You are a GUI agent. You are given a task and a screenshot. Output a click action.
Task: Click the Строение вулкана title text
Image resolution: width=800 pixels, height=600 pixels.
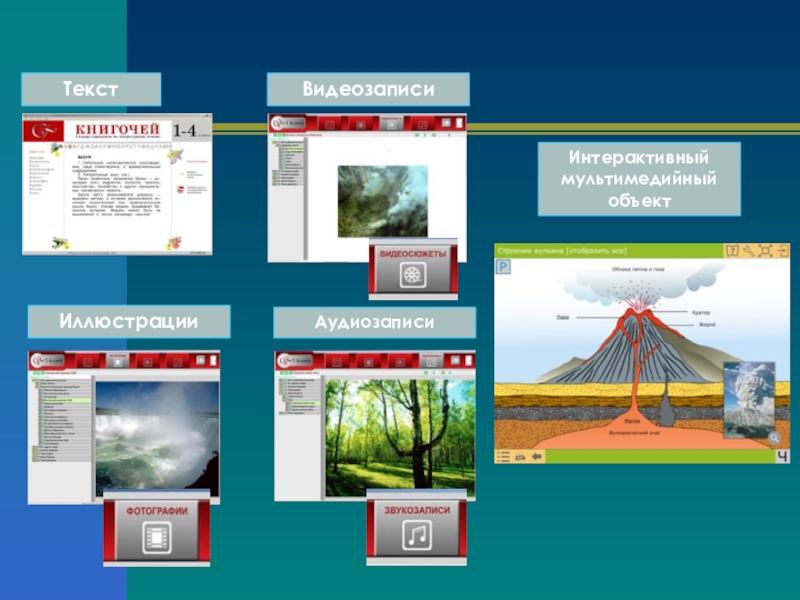562,251
